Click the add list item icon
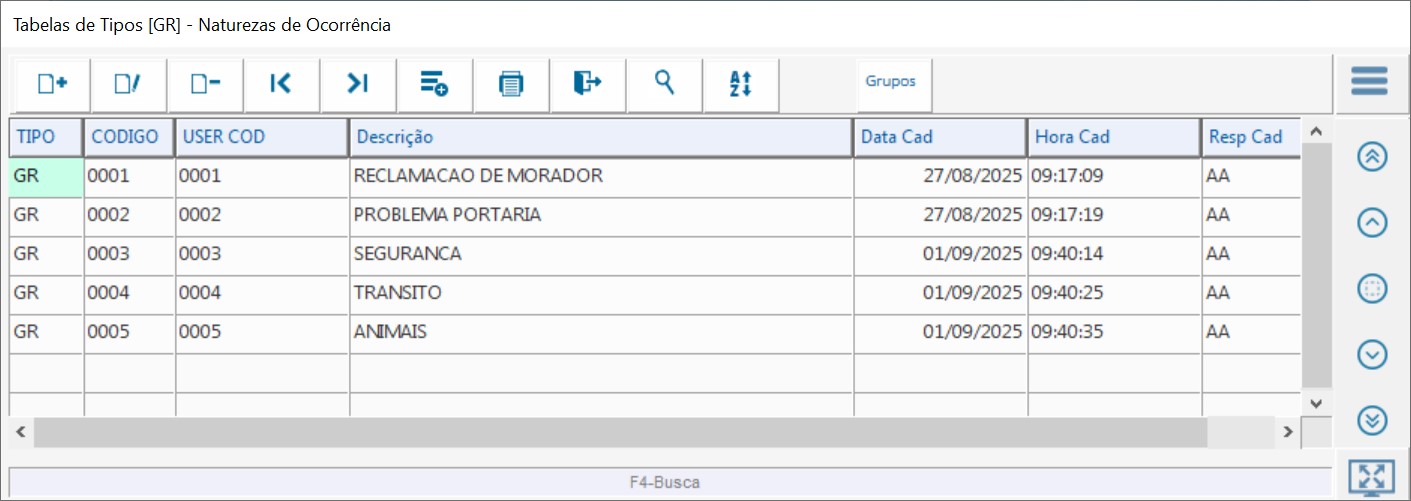 click(434, 84)
